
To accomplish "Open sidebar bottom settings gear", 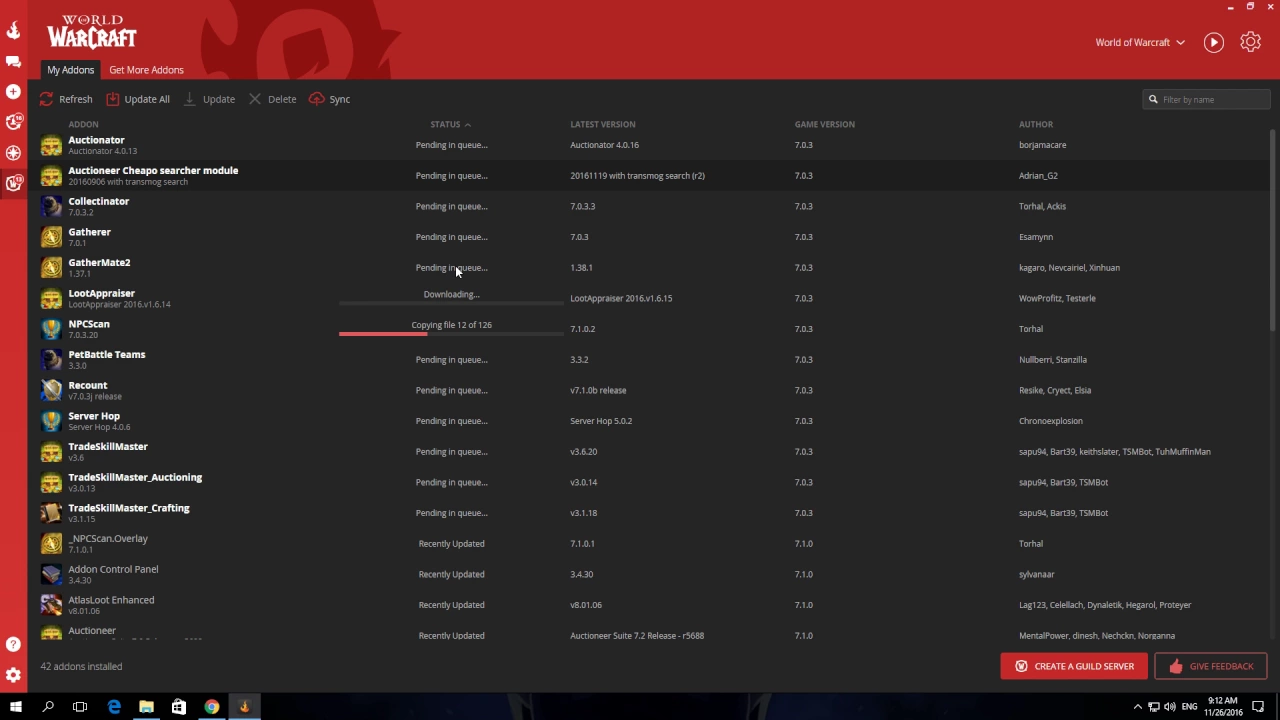I will [13, 675].
